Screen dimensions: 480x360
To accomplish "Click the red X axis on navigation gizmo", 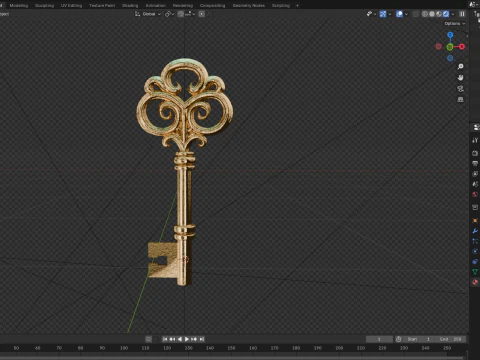I will (462, 47).
